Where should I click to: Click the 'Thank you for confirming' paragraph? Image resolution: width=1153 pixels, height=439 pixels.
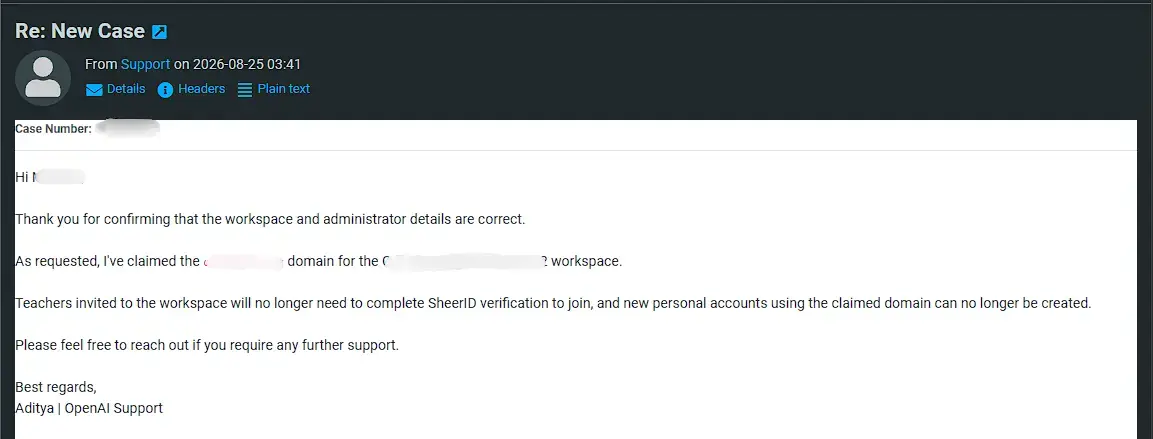pos(271,219)
